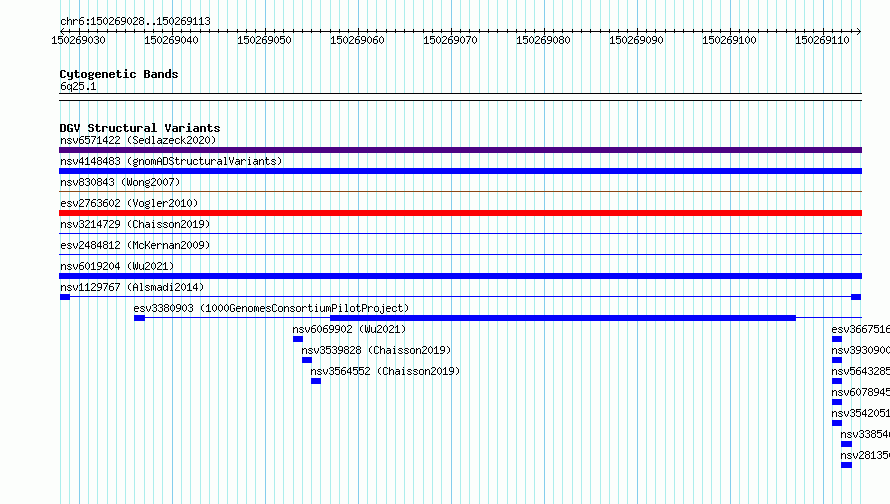Click ruler position 150269050
890x504 pixels.
point(265,40)
